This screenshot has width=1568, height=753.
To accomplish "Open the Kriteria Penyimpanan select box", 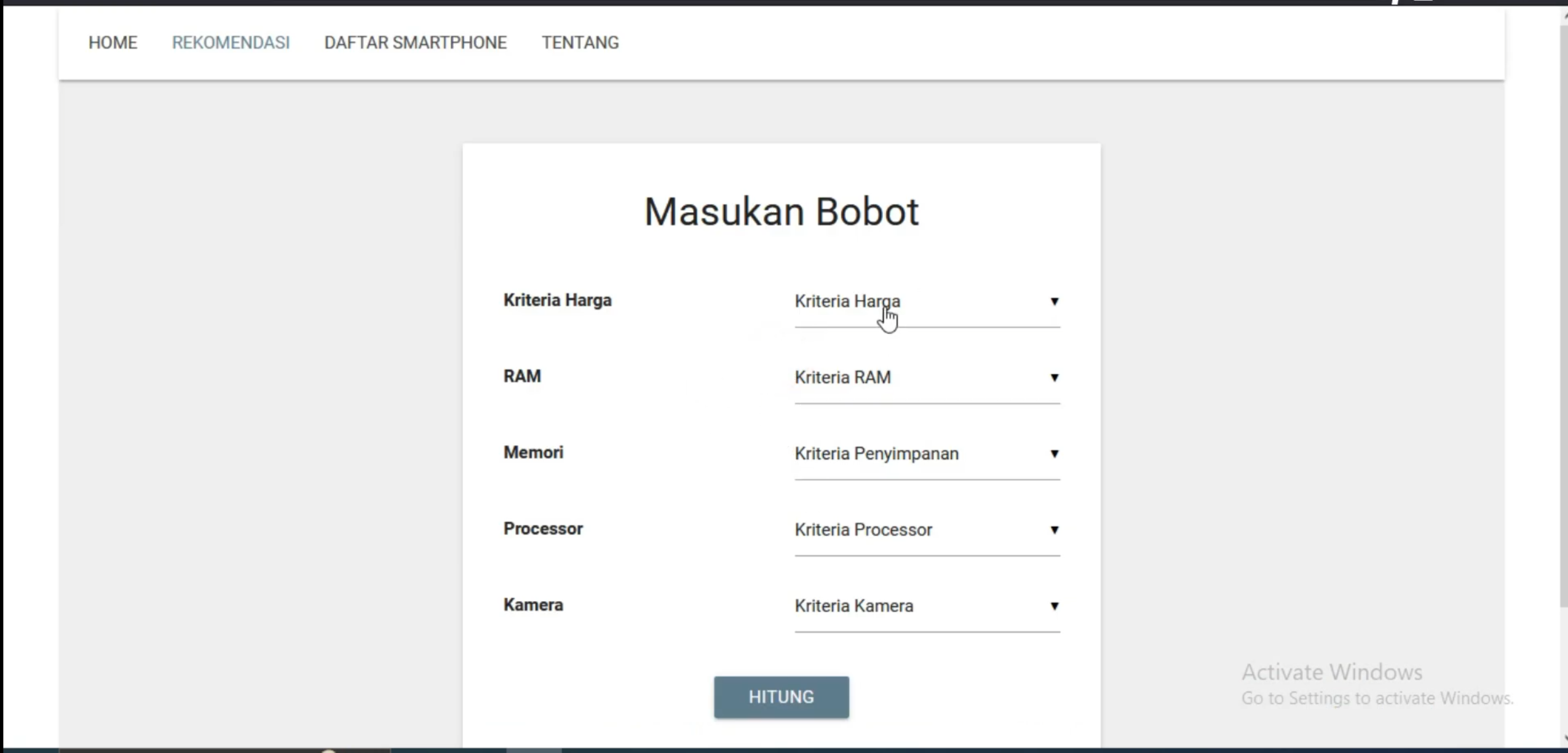I will point(927,454).
